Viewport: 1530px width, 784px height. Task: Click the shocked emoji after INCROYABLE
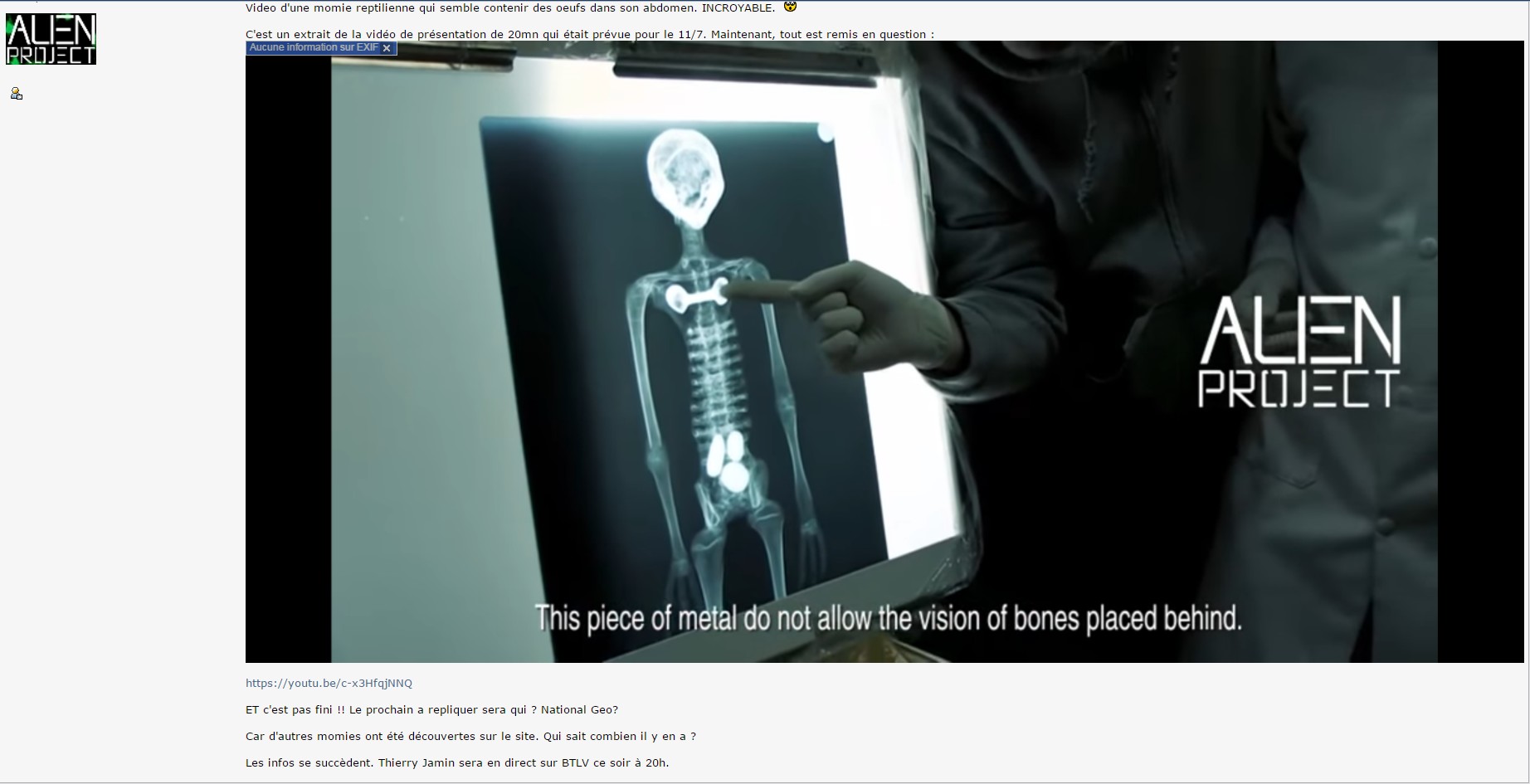[790, 7]
